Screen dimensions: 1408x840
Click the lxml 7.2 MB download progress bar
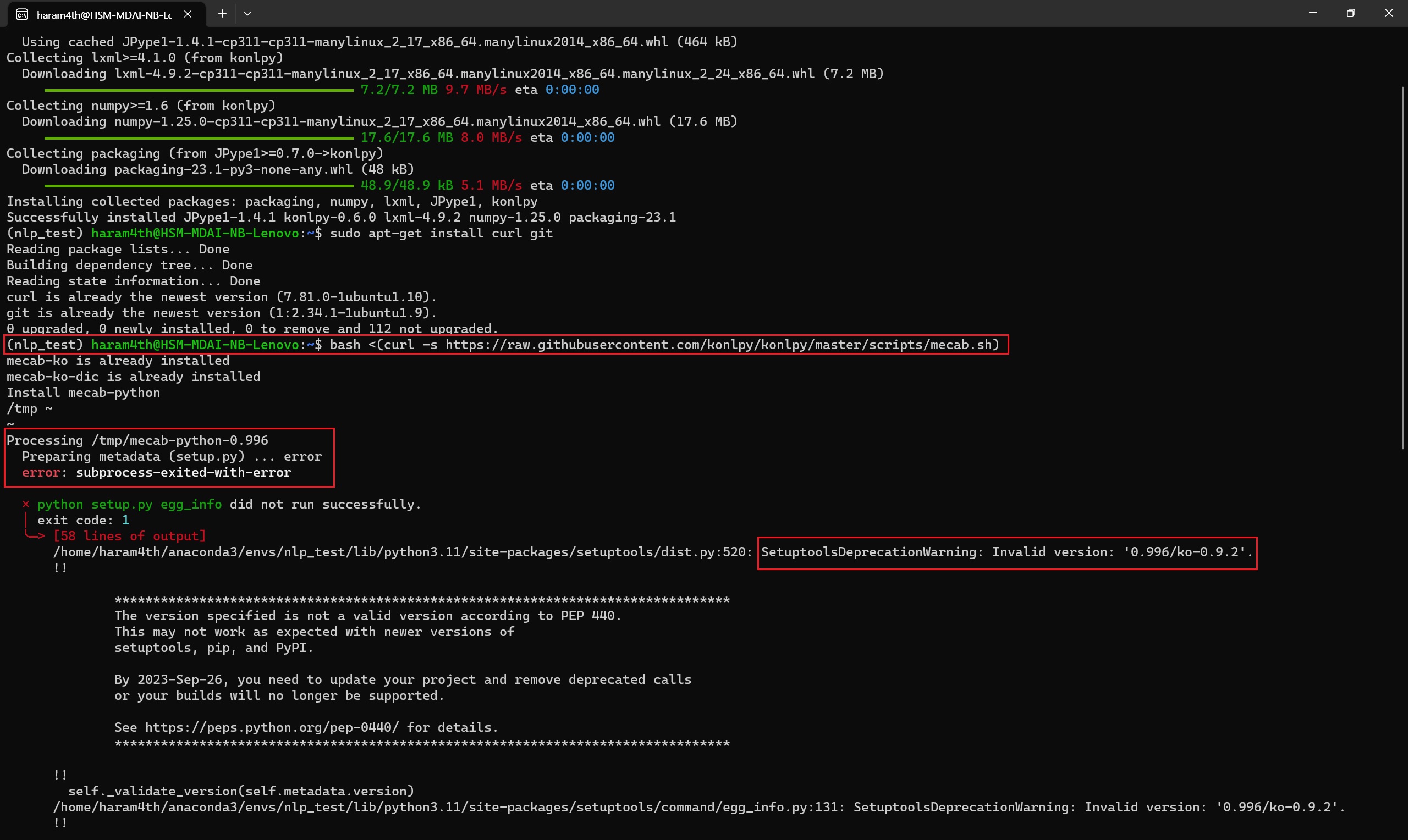point(199,90)
